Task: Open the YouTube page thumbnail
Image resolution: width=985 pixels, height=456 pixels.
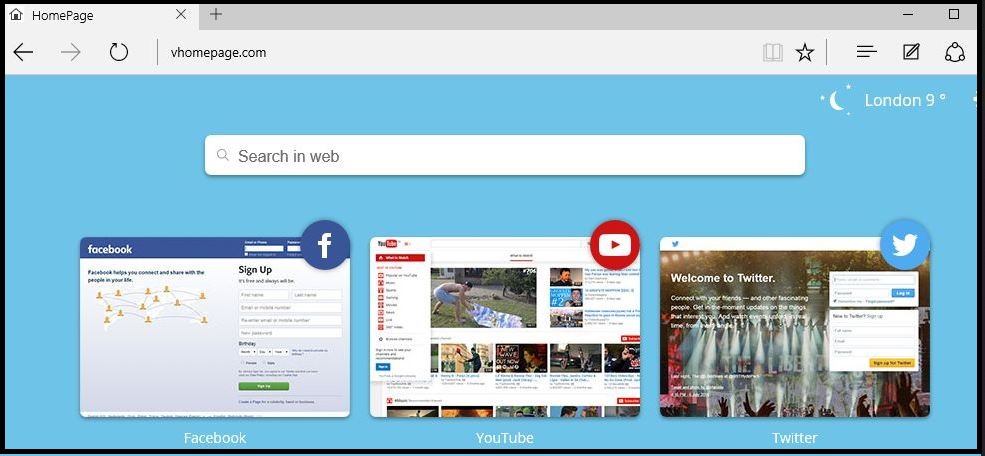Action: (x=505, y=327)
